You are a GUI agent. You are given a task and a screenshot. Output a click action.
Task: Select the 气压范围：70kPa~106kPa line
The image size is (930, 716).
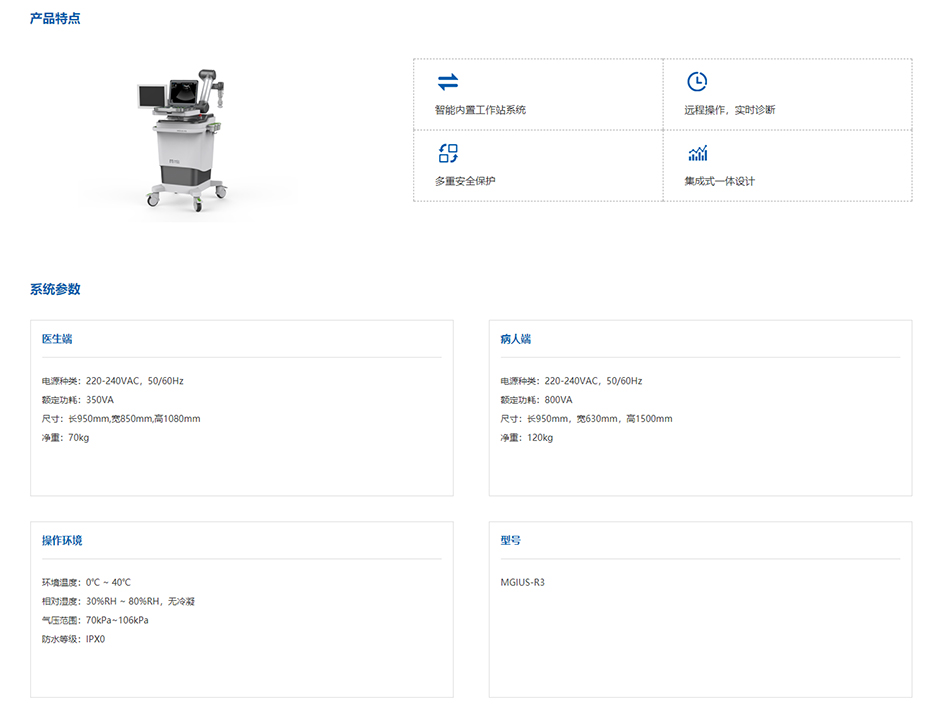(x=95, y=620)
